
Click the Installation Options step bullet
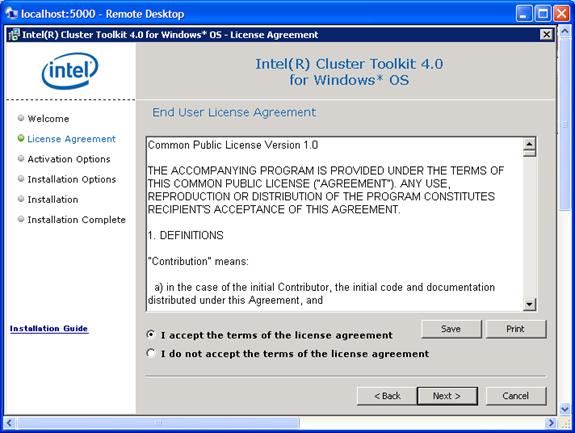[21, 178]
